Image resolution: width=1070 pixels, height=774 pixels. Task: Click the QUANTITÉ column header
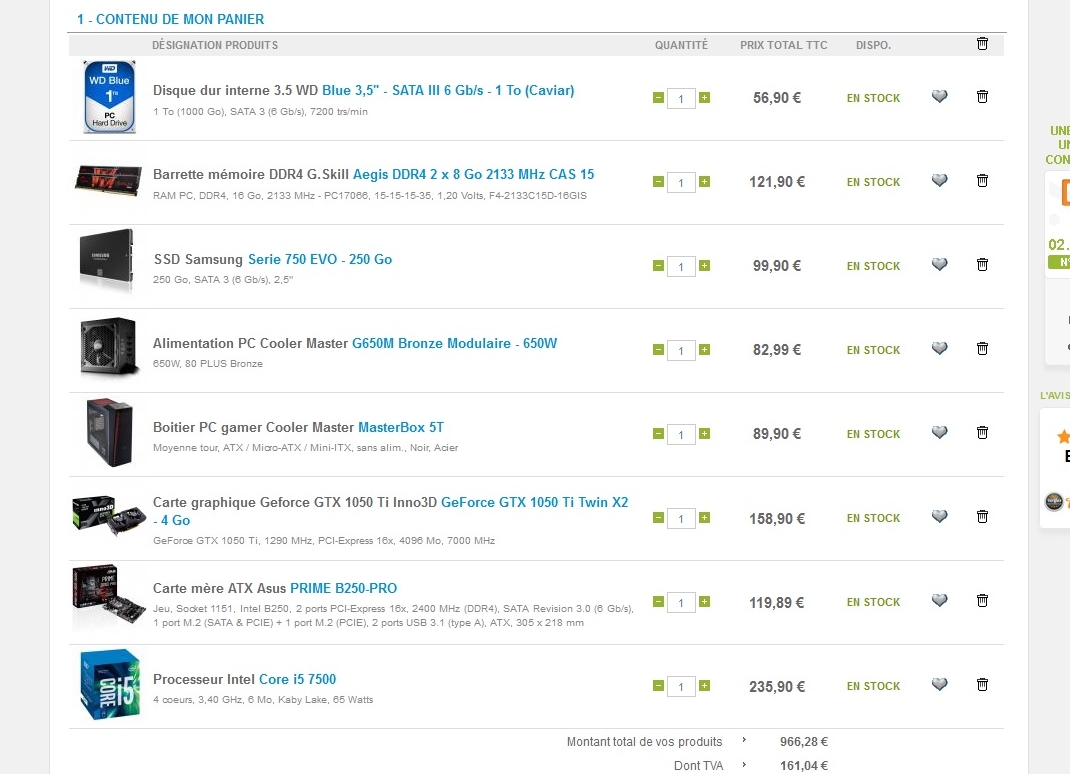[x=681, y=45]
